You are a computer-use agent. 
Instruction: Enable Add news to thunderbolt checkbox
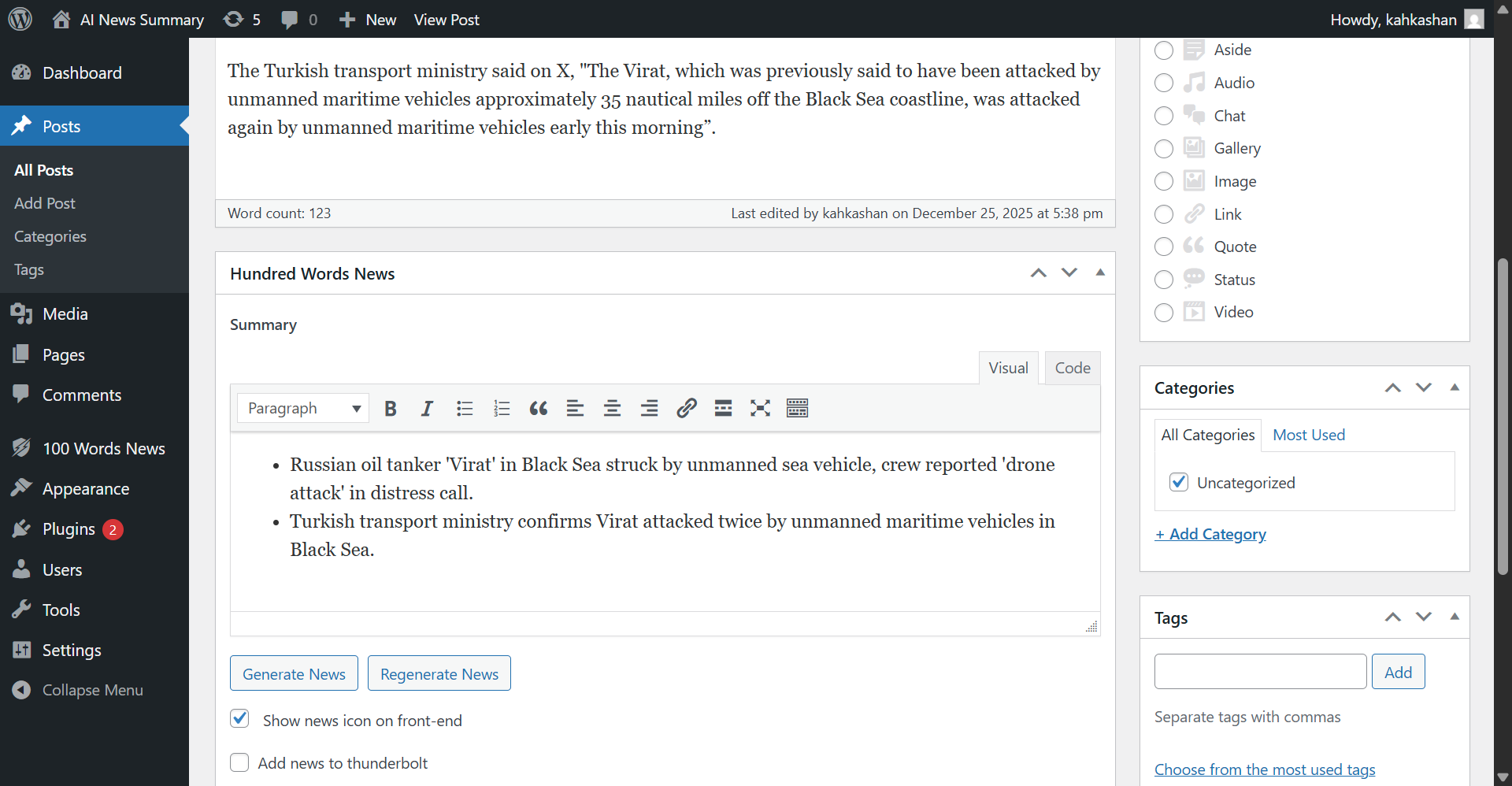pos(239,762)
